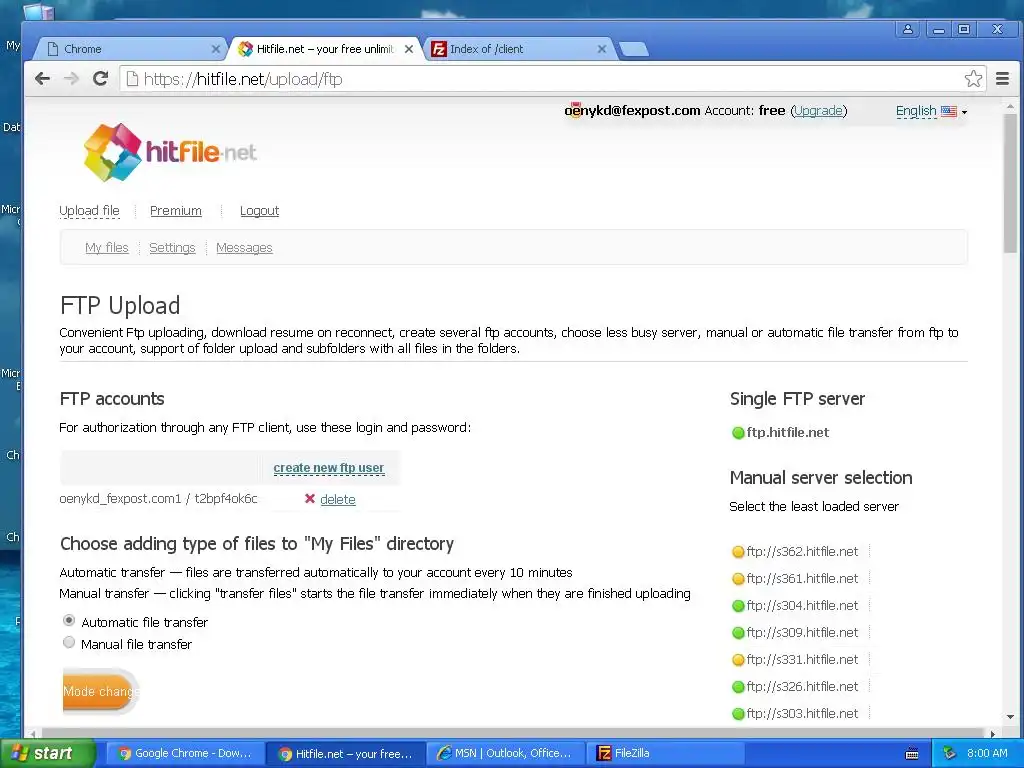Open the Windows start button
The height and width of the screenshot is (768, 1024).
tap(46, 754)
